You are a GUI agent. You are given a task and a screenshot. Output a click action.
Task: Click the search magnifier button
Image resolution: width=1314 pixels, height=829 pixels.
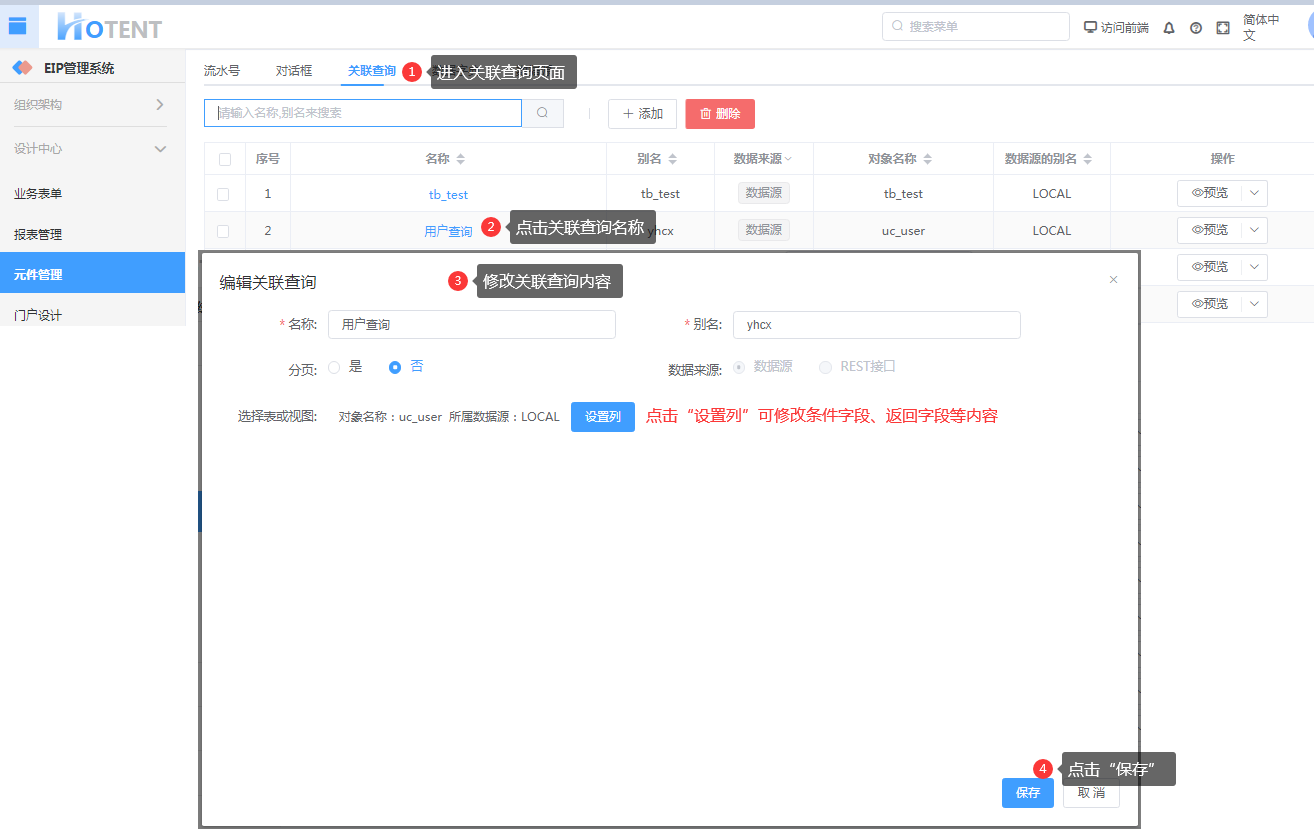(x=542, y=113)
